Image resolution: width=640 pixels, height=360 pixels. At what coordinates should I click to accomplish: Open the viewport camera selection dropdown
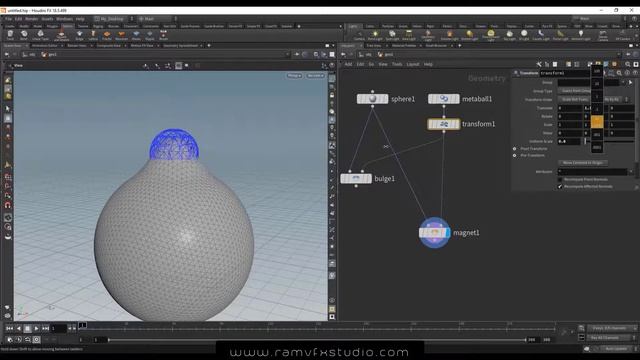click(315, 76)
